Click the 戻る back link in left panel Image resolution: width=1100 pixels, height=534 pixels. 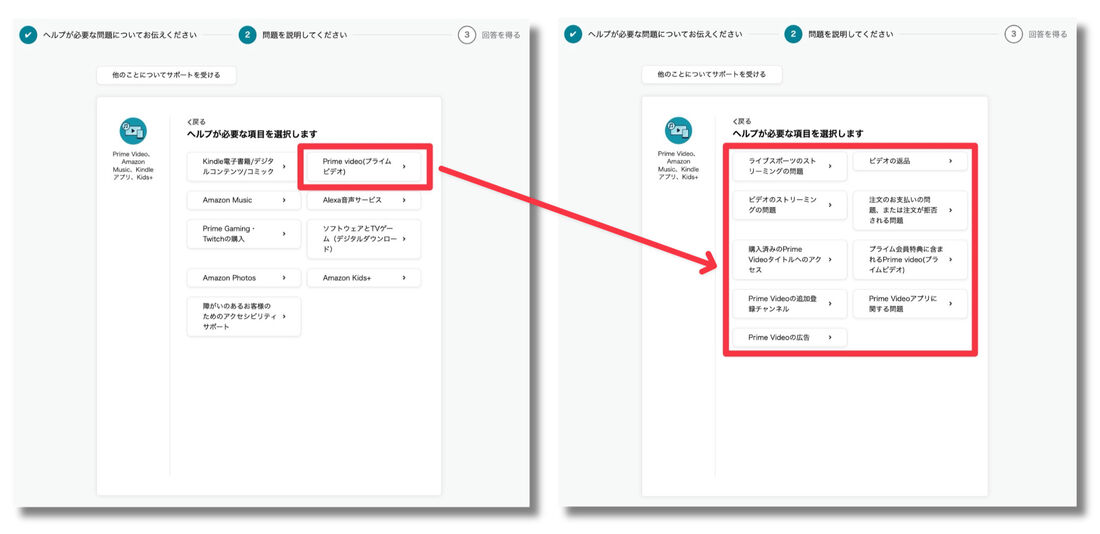tap(196, 121)
